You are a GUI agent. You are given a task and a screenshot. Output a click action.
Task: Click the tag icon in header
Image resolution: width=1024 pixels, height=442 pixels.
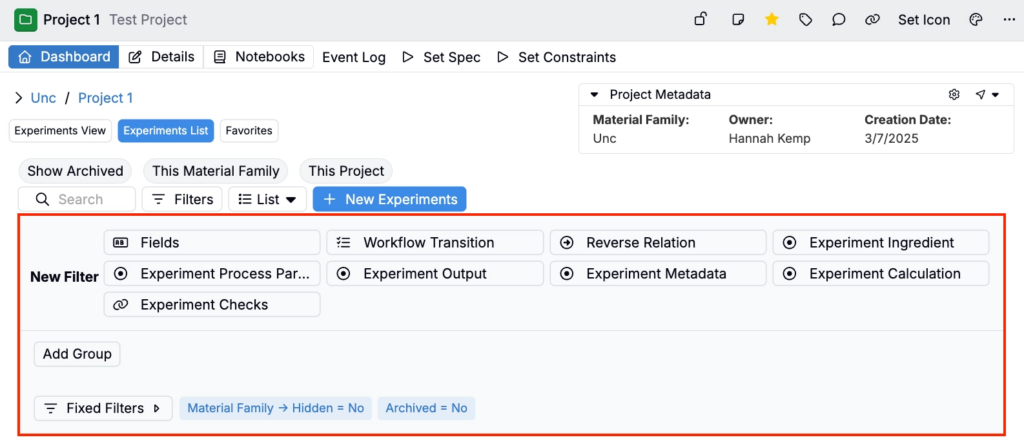point(805,19)
